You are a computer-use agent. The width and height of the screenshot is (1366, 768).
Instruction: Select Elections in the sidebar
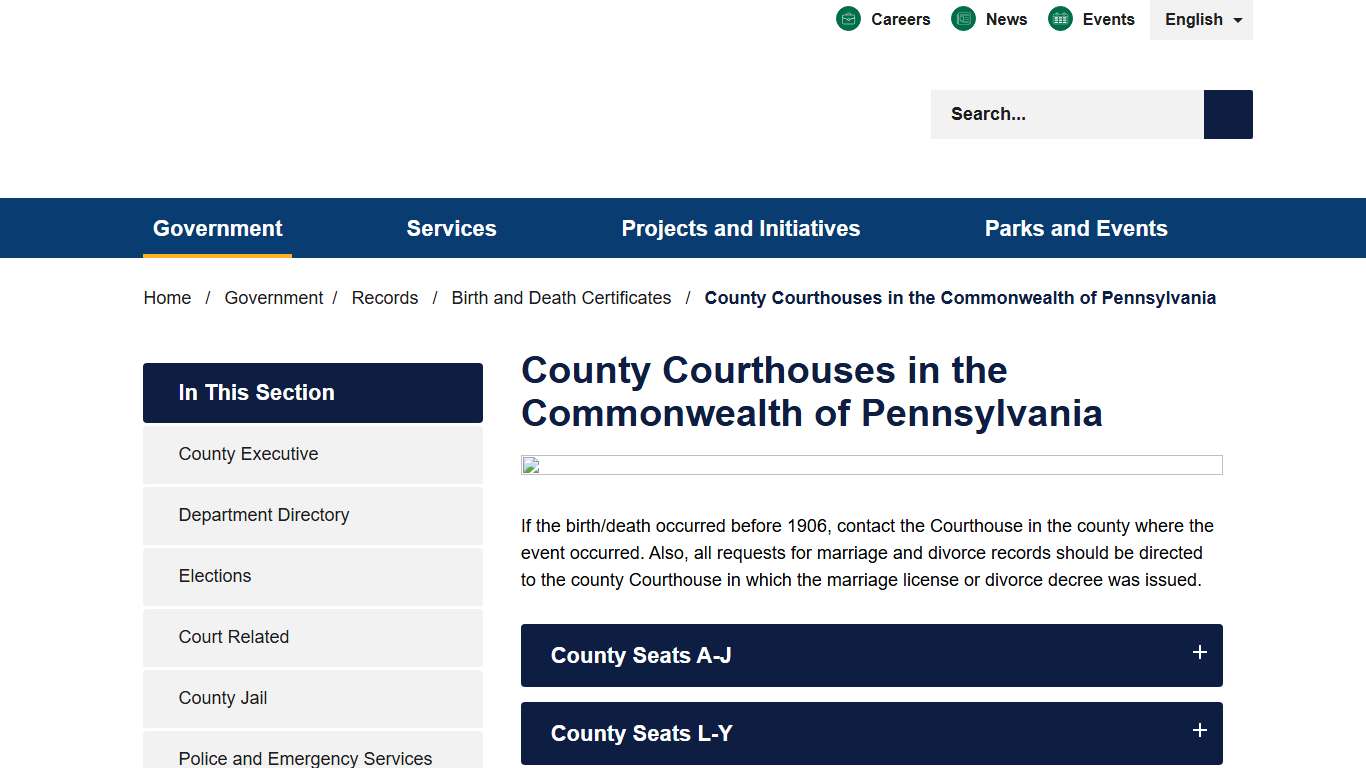pos(215,576)
